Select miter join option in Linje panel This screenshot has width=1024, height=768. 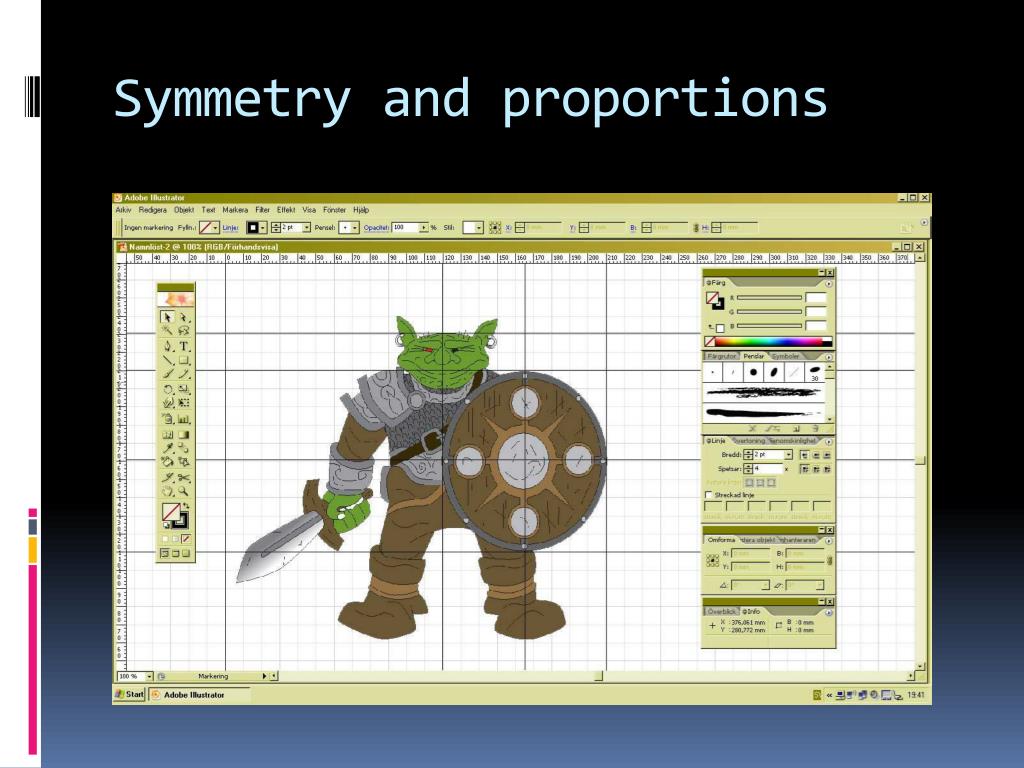(x=805, y=469)
